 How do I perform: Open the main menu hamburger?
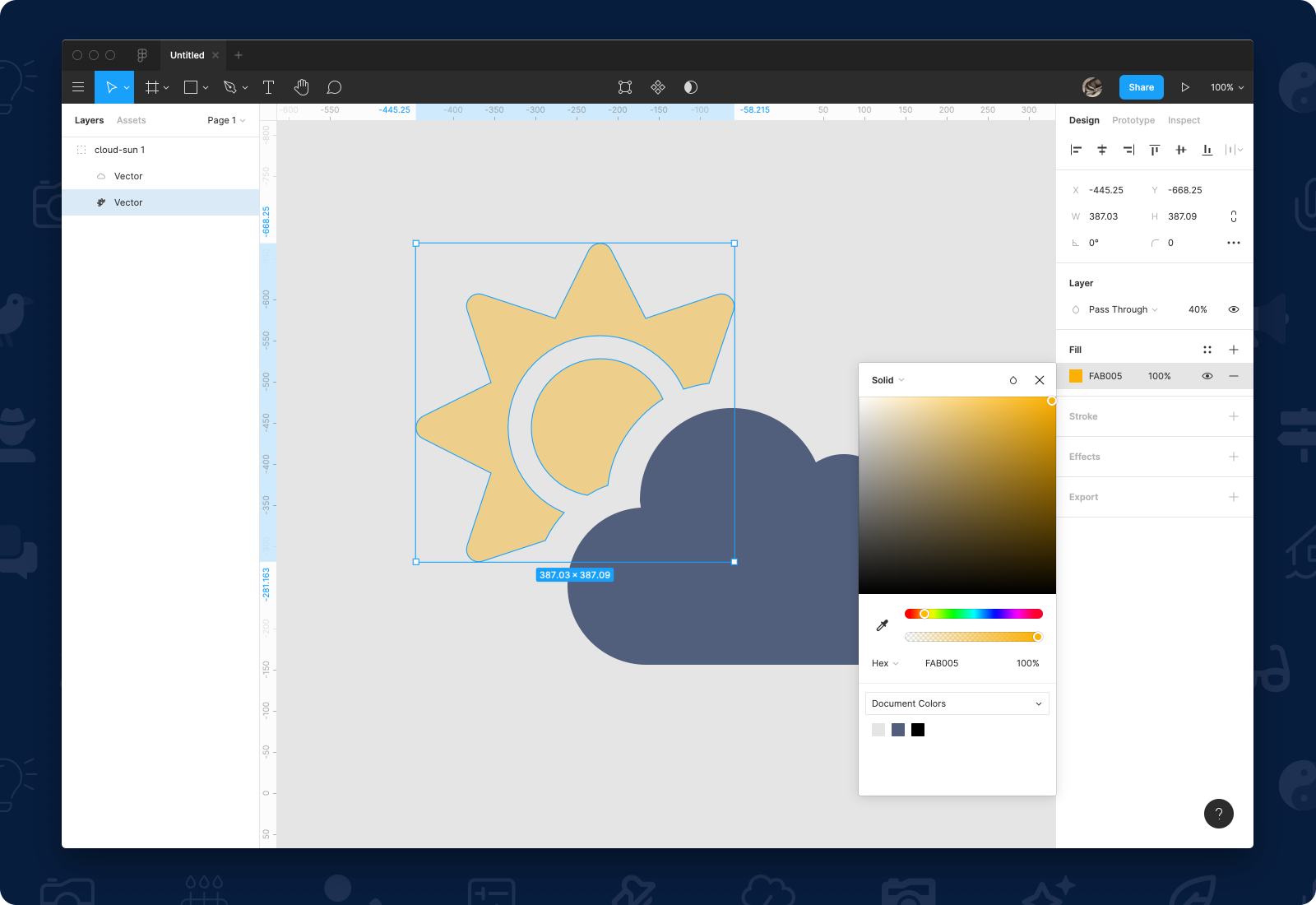[78, 86]
